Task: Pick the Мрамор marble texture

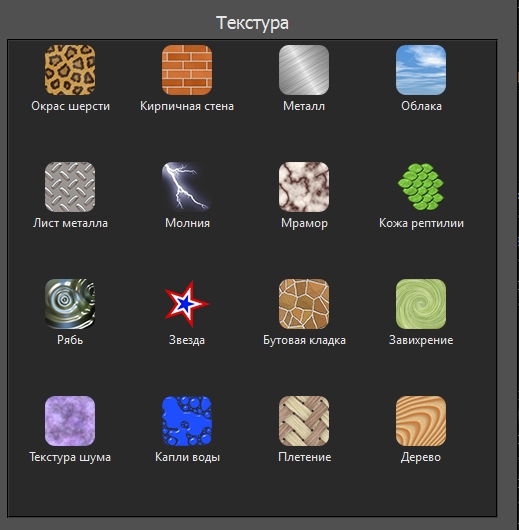Action: [304, 187]
